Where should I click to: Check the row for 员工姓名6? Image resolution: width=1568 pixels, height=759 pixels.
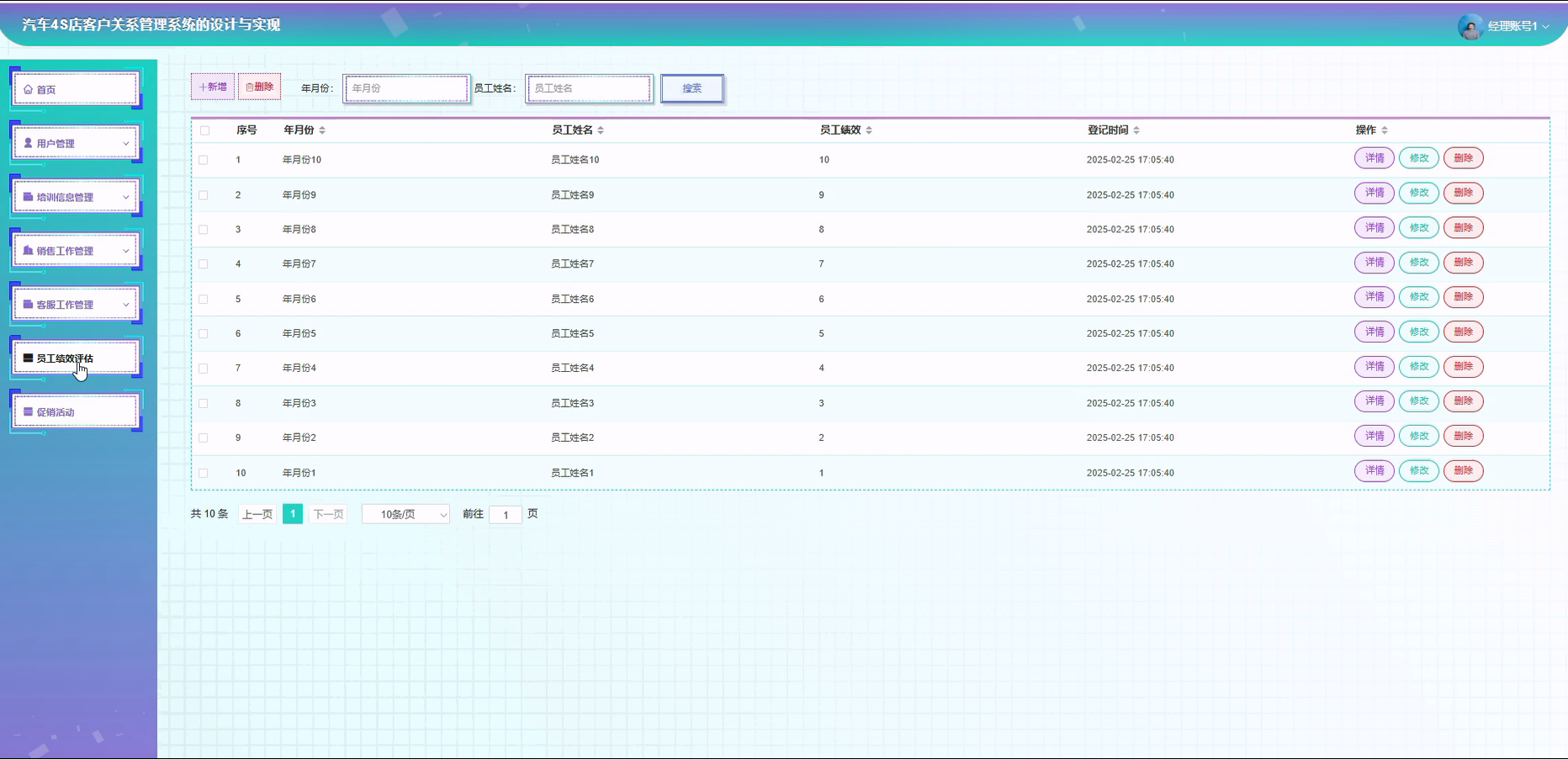[x=204, y=300]
